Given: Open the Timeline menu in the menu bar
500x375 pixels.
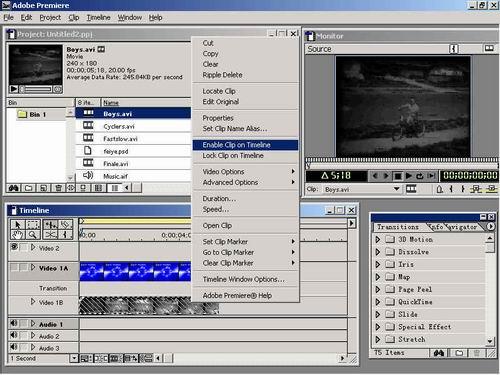Looking at the screenshot, I should [98, 17].
